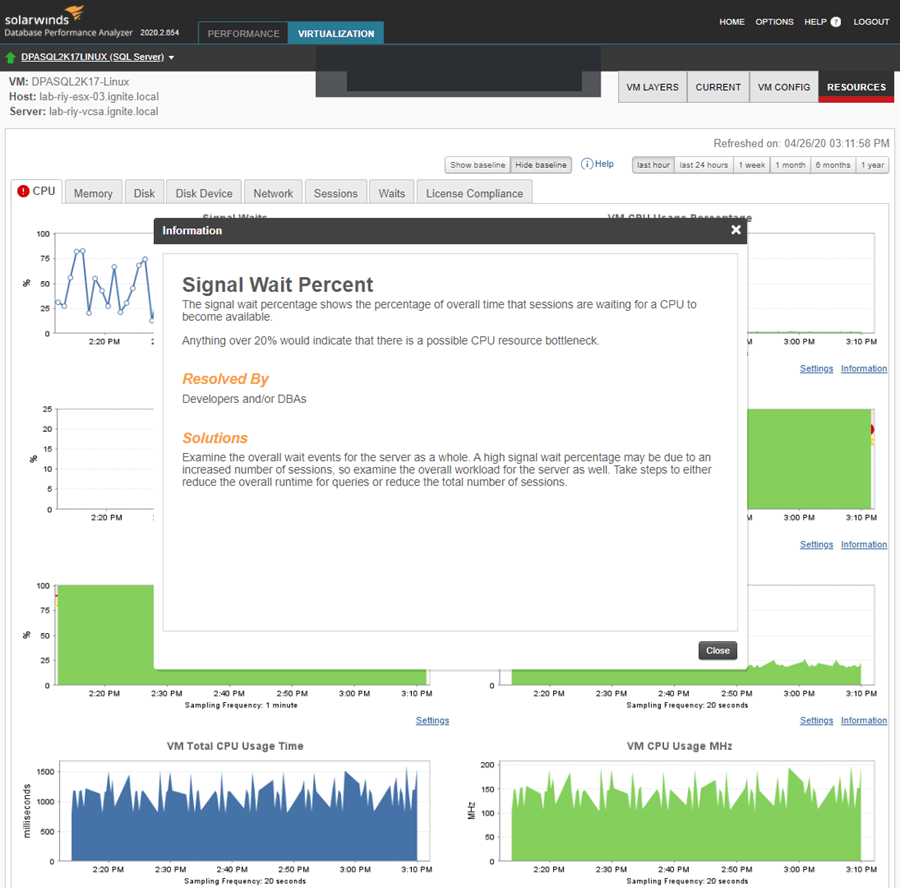
Task: Click server 'lab-riy-vcsa.ignite.local' text
Action: pyautogui.click(x=103, y=111)
